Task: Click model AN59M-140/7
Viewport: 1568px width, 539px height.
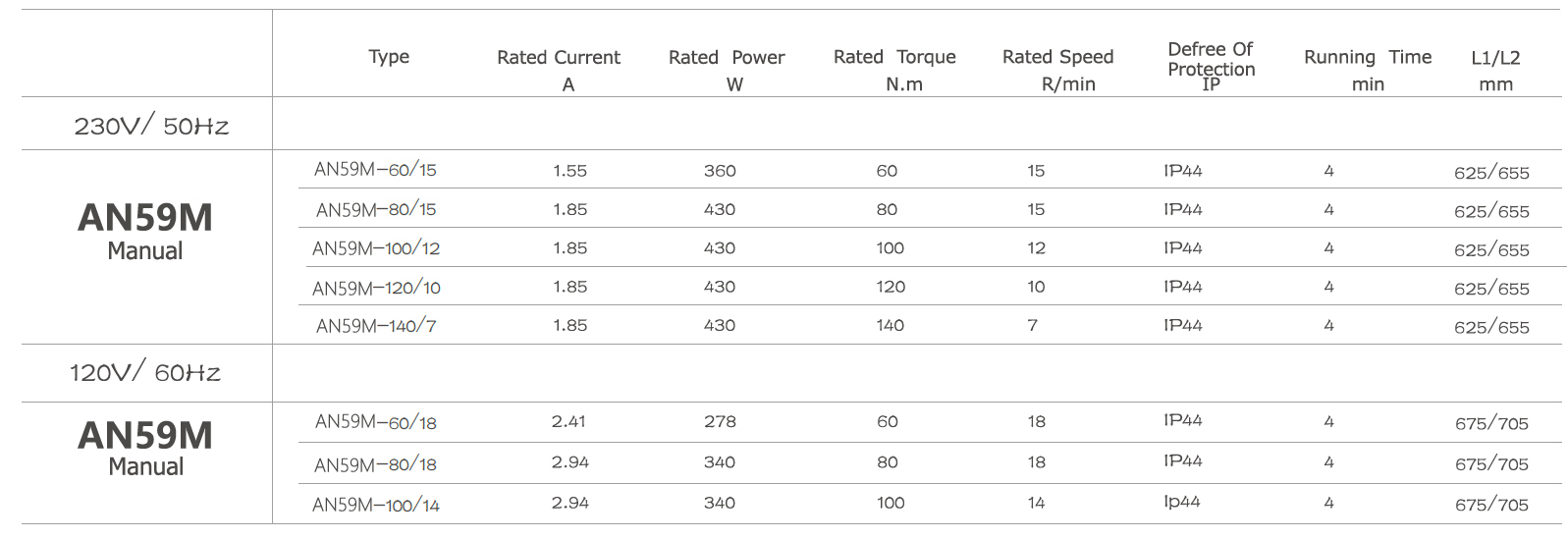Action: 376,326
